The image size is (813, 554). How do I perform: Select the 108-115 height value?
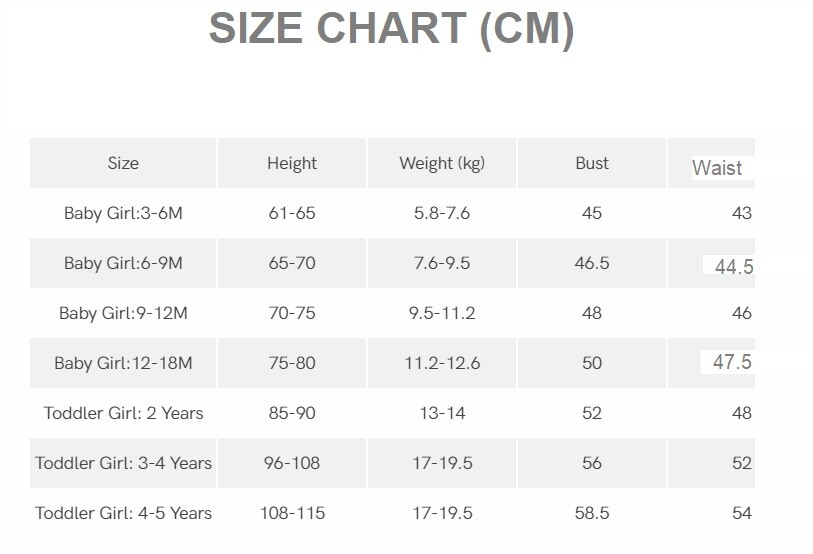click(x=292, y=513)
